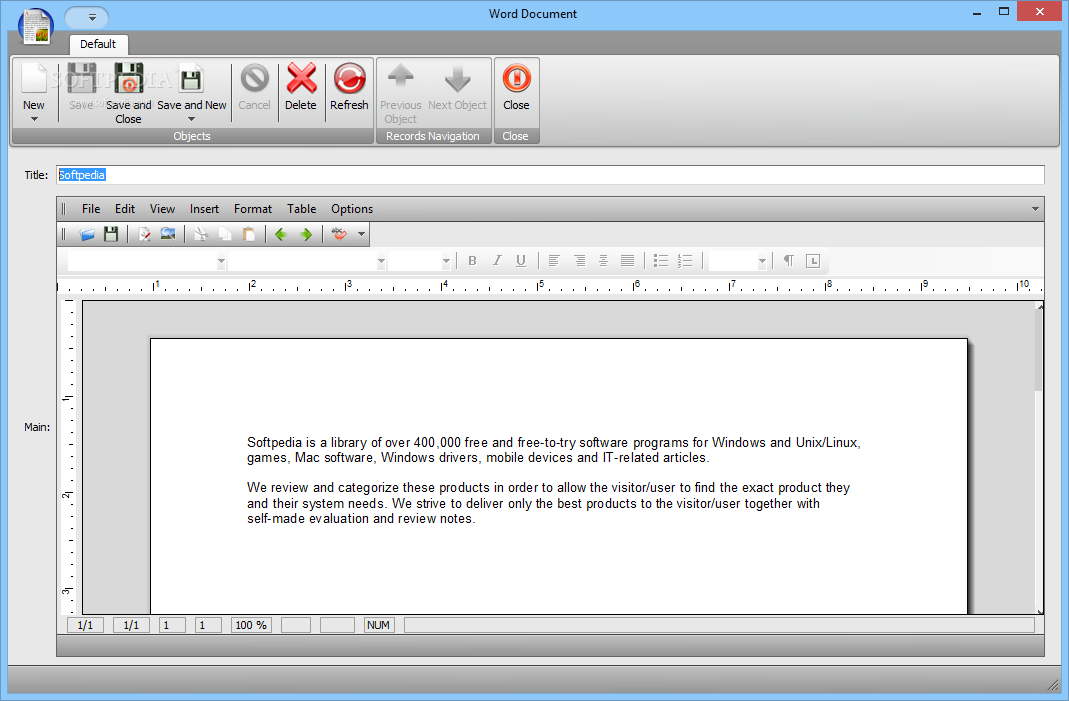Click the red Close icon in the ribbon

click(x=516, y=78)
